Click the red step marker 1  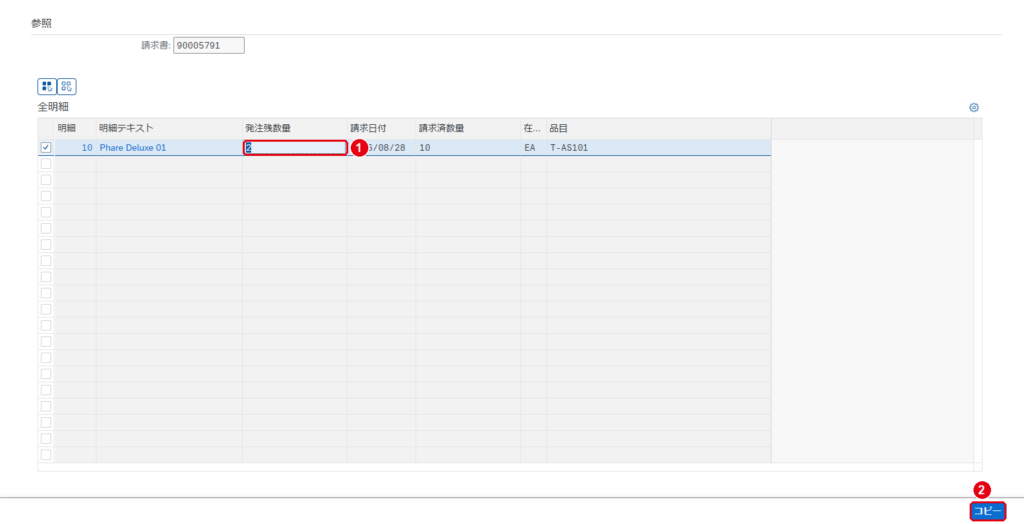(x=358, y=148)
